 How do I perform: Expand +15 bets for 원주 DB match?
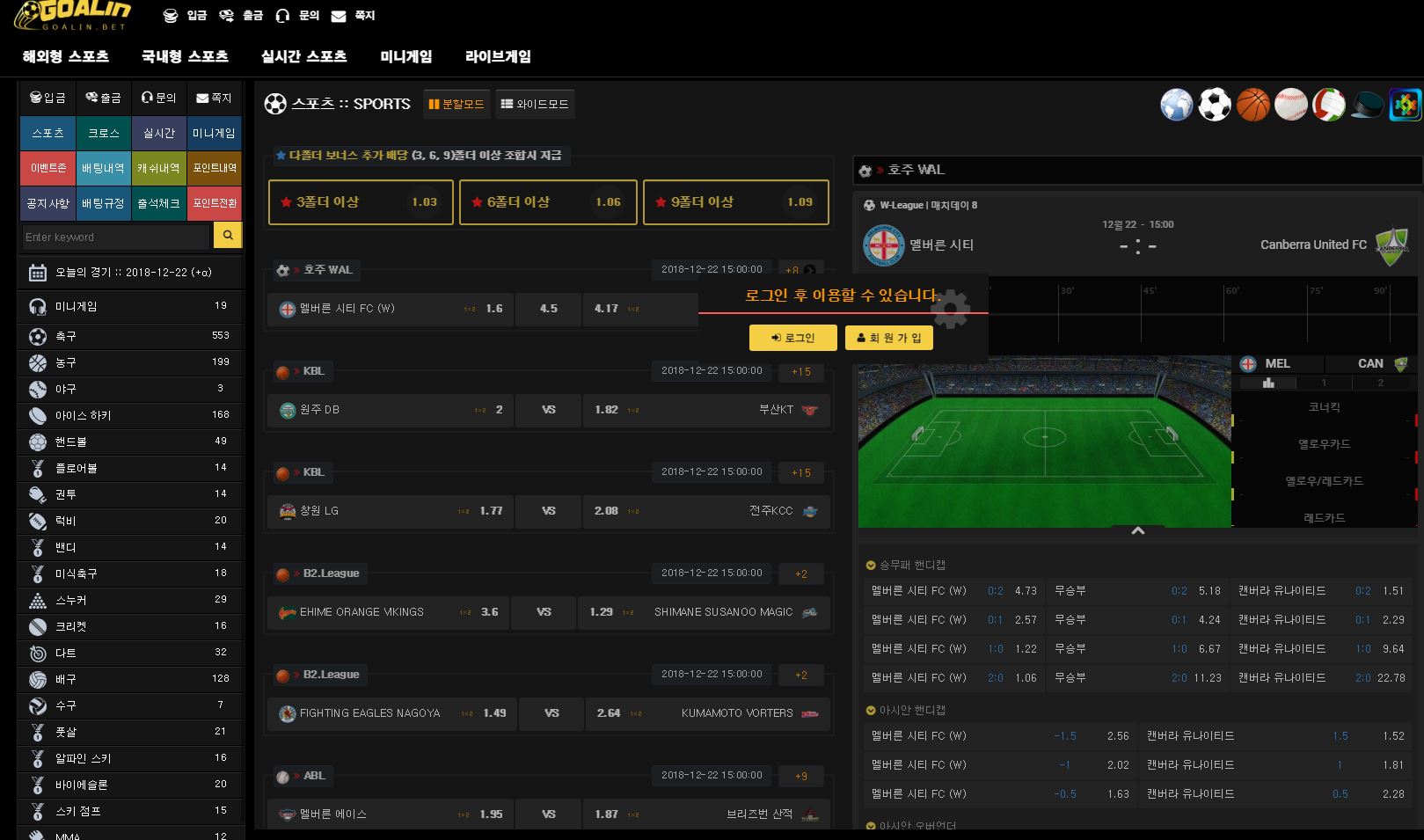[801, 371]
